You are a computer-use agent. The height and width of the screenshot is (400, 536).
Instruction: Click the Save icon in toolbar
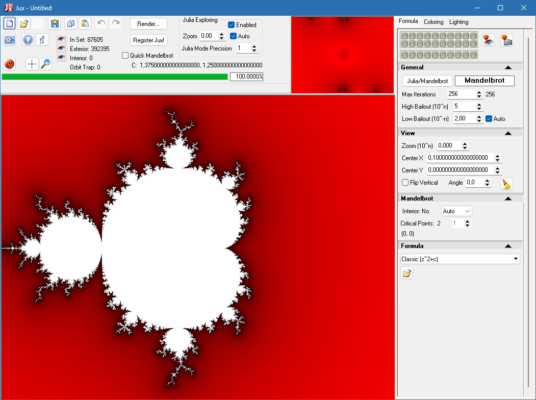coord(55,24)
